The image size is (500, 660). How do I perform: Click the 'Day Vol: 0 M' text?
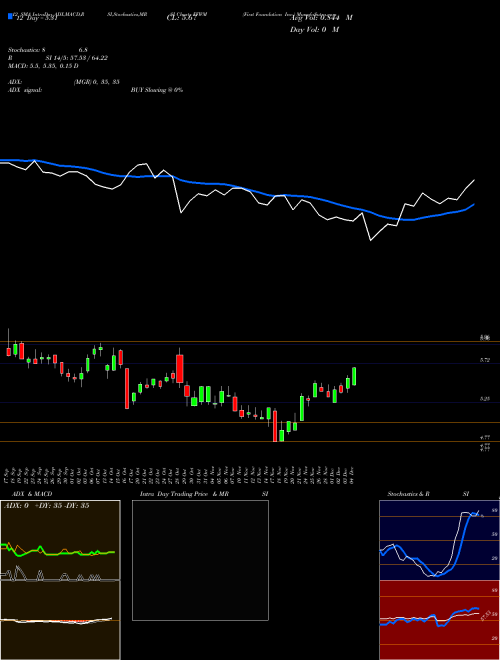314,30
